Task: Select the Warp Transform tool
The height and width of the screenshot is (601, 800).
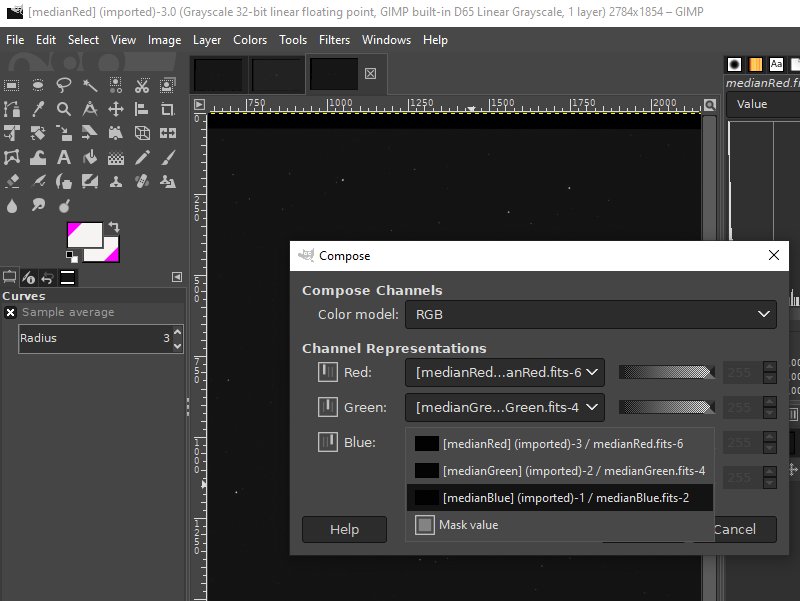Action: click(x=38, y=157)
